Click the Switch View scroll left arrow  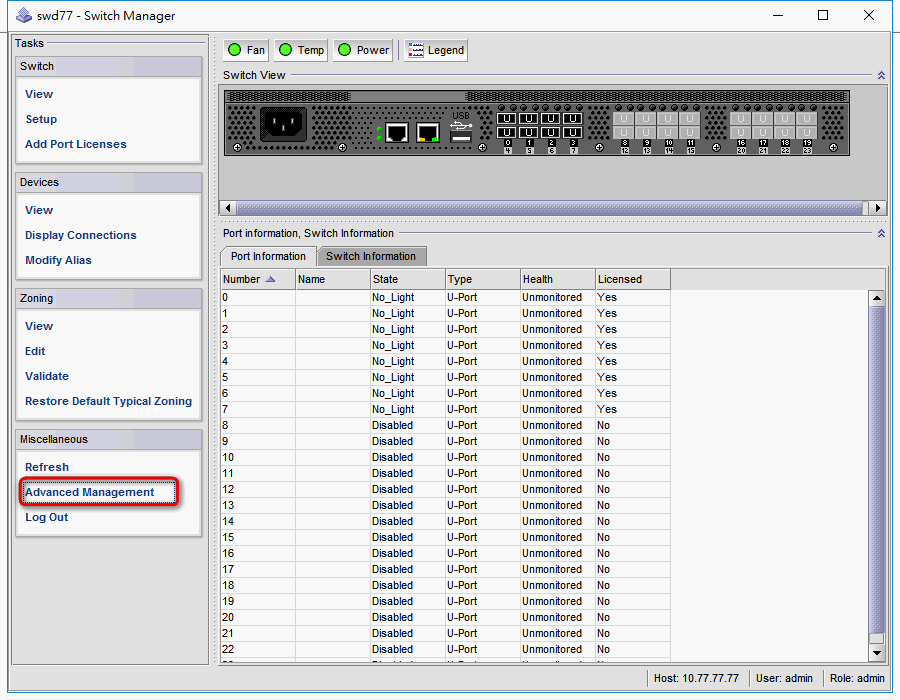(228, 208)
